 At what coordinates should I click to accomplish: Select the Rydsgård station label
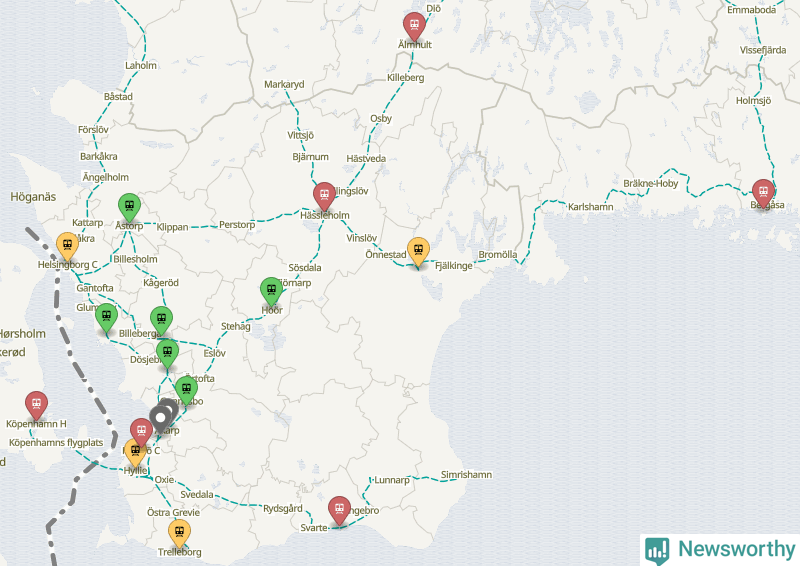283,509
